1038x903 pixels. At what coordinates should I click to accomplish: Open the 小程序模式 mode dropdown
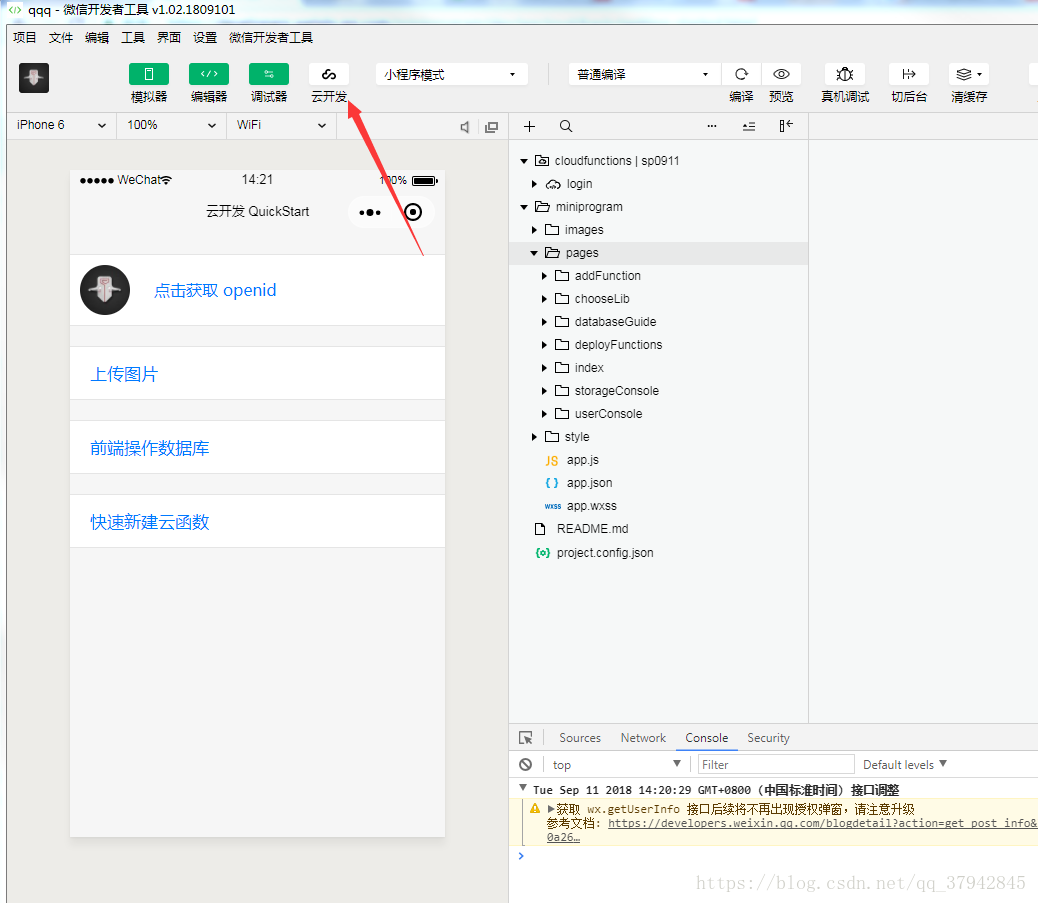click(451, 74)
